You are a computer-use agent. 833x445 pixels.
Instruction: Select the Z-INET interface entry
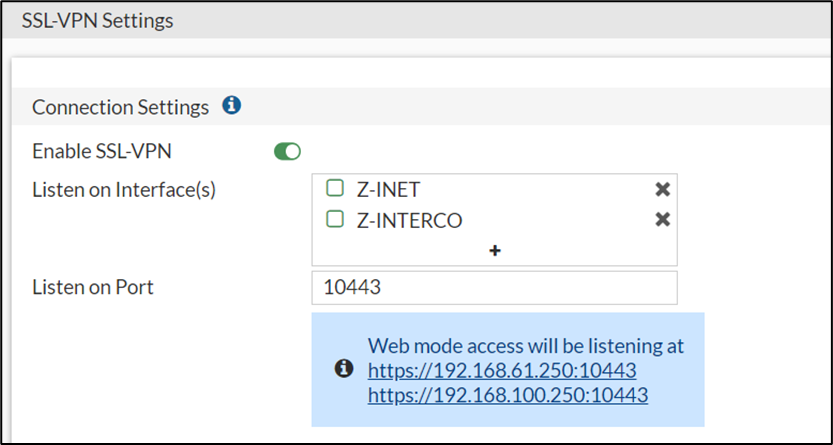coord(395,189)
